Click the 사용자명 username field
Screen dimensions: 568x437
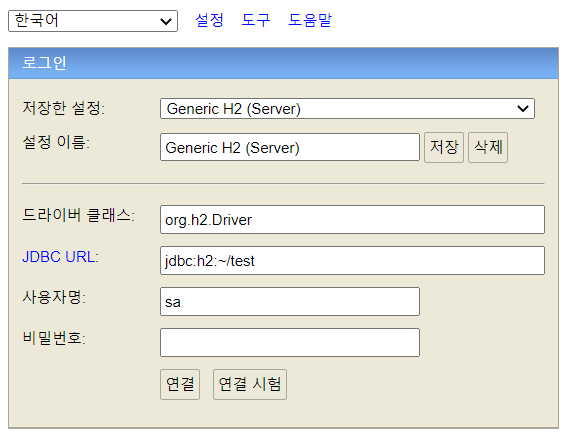click(290, 301)
